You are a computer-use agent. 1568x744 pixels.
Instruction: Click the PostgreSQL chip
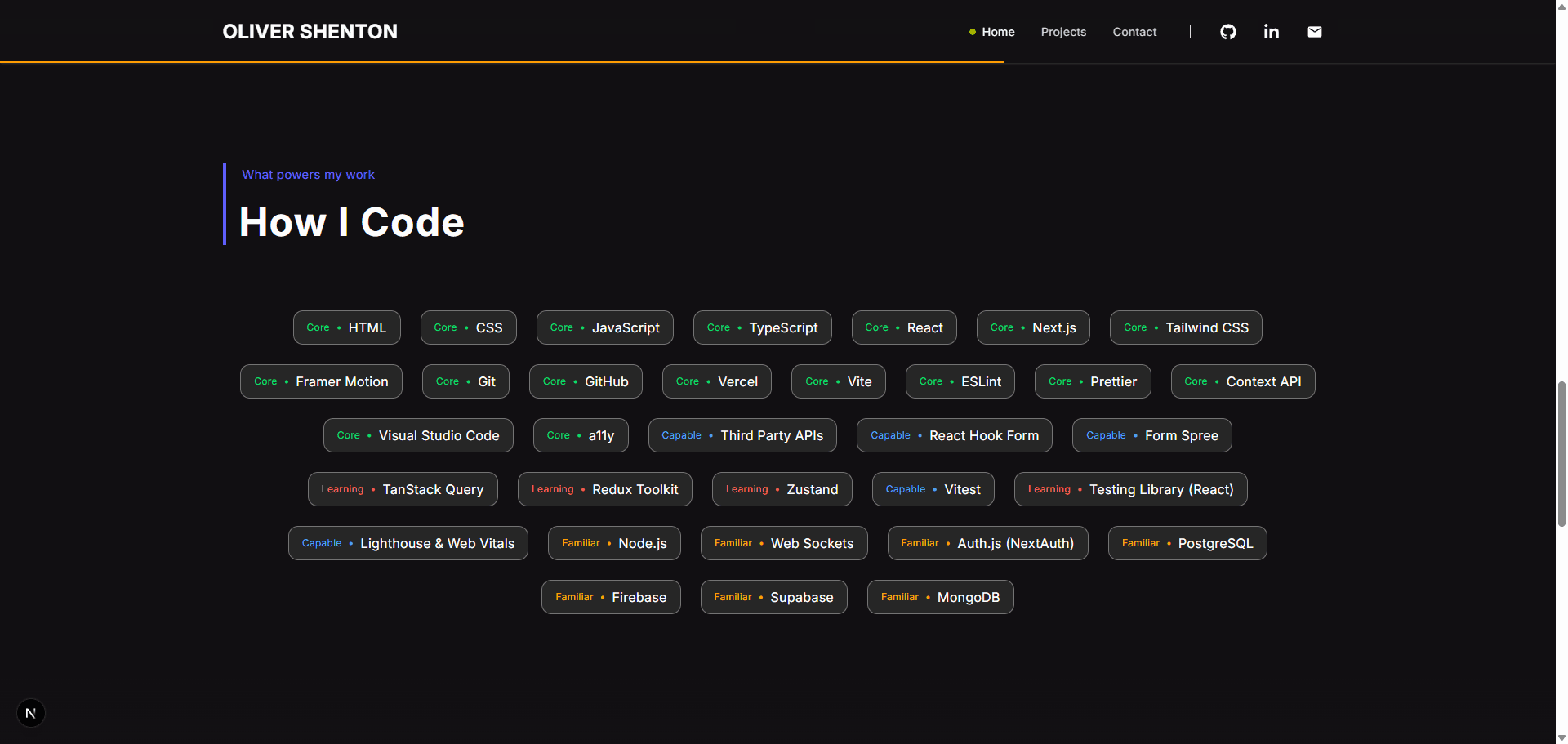point(1187,543)
